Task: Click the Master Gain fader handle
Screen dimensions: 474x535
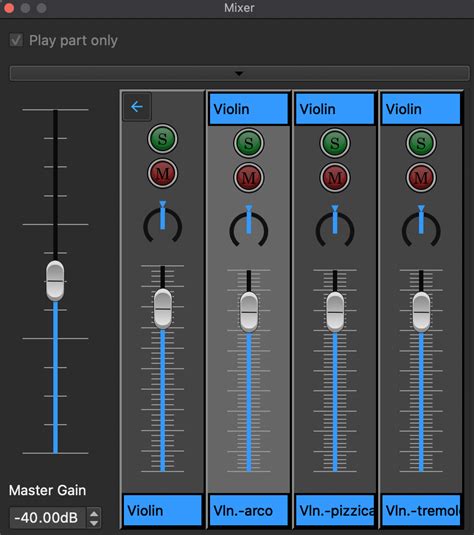Action: (x=55, y=281)
